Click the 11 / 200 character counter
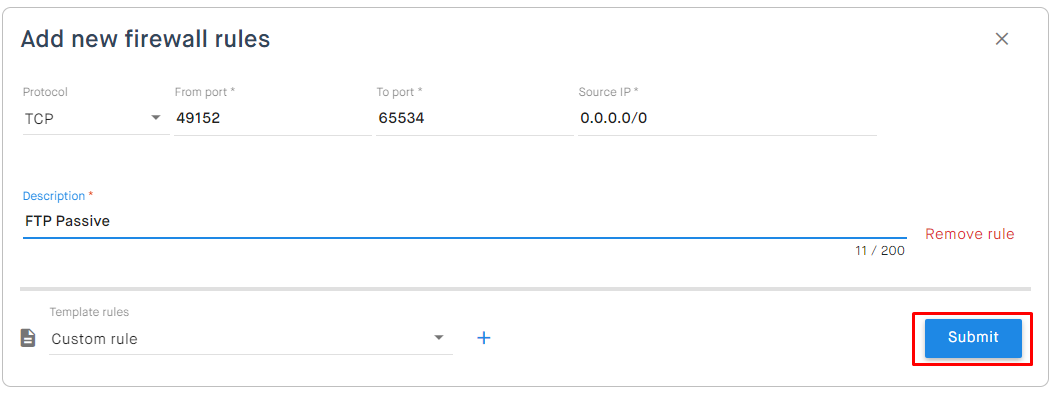Image resolution: width=1060 pixels, height=394 pixels. [x=880, y=251]
